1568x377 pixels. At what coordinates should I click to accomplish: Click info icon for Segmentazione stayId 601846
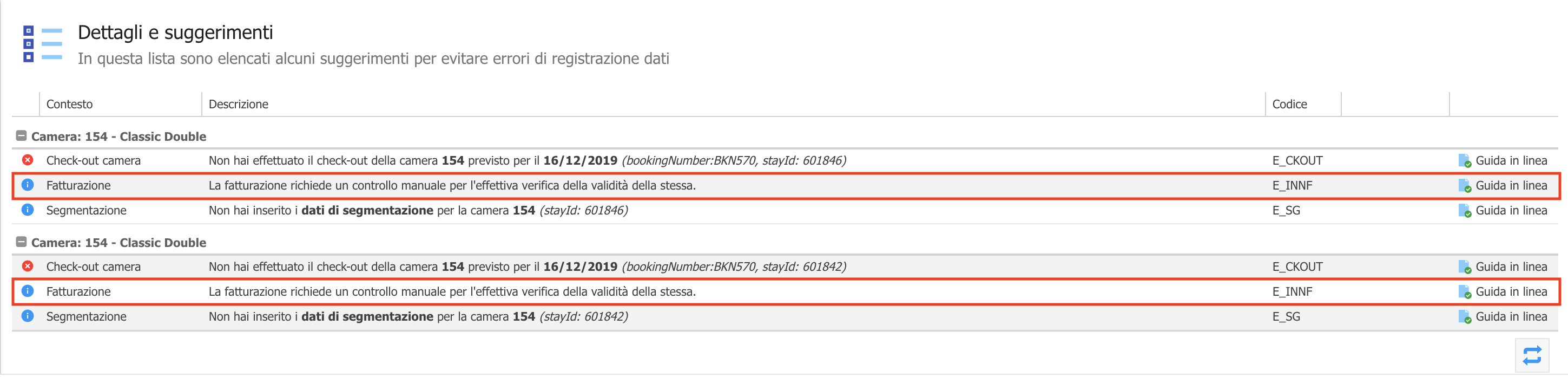click(28, 210)
